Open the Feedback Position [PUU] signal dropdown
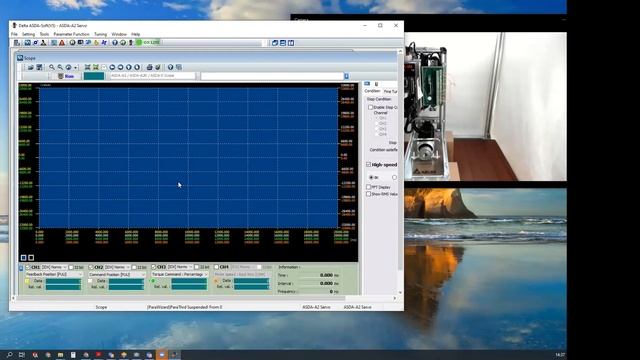 [54, 274]
